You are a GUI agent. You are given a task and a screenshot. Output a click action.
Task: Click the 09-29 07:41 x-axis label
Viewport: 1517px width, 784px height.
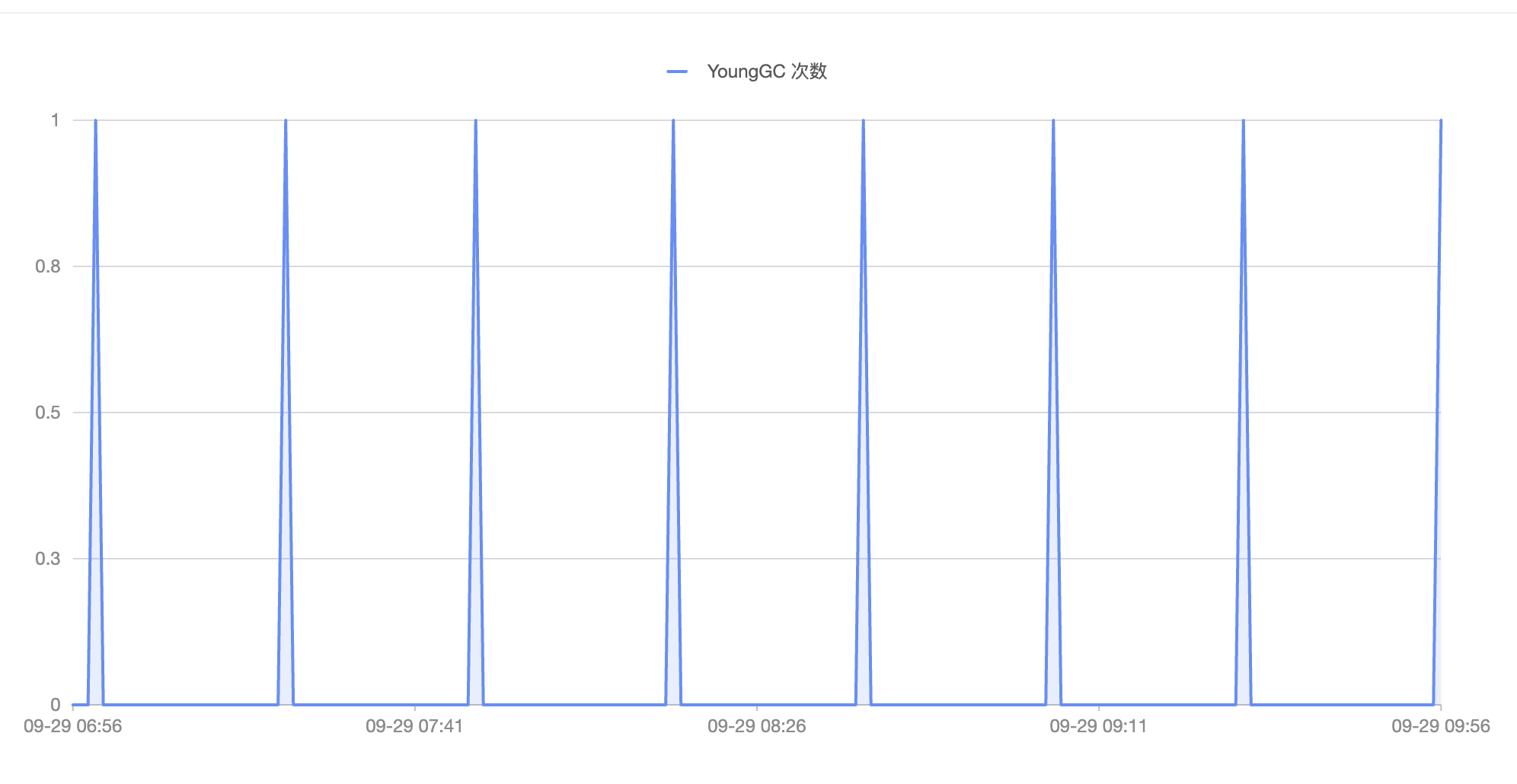414,726
